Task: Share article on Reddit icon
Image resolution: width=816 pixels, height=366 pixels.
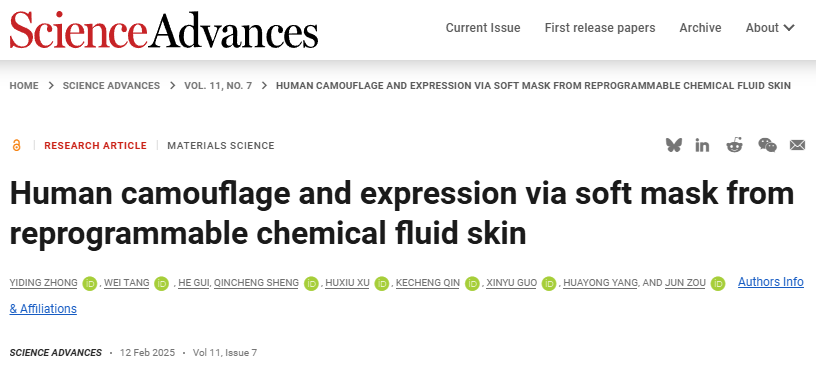Action: click(734, 145)
